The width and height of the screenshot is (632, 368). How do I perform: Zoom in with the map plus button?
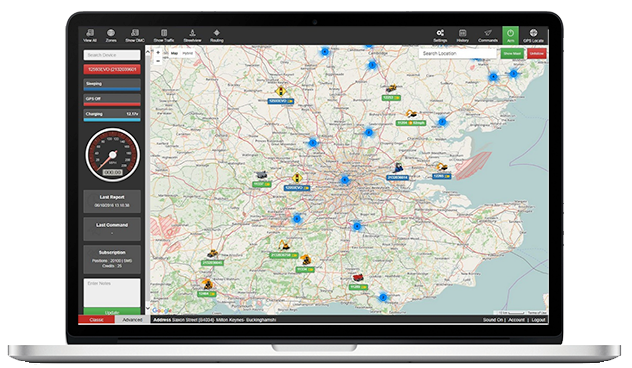158,53
